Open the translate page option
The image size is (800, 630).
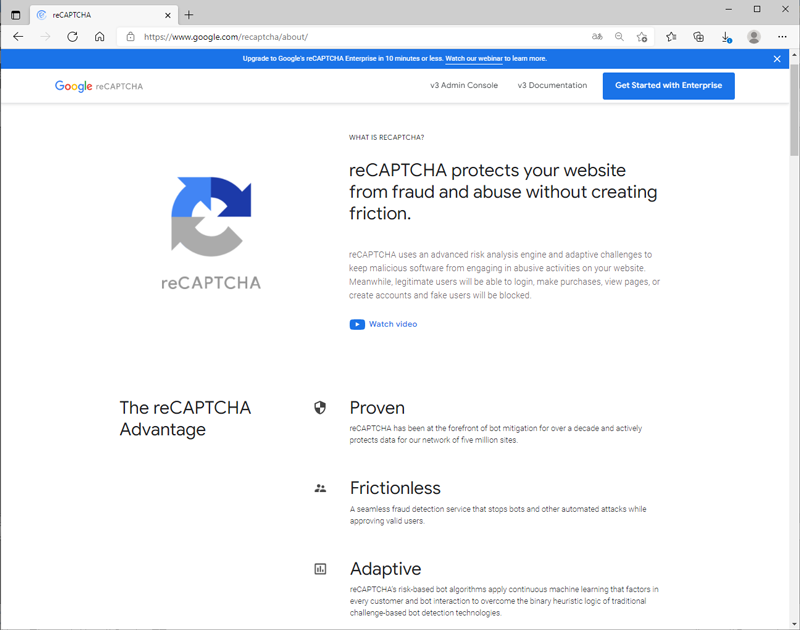(x=597, y=37)
